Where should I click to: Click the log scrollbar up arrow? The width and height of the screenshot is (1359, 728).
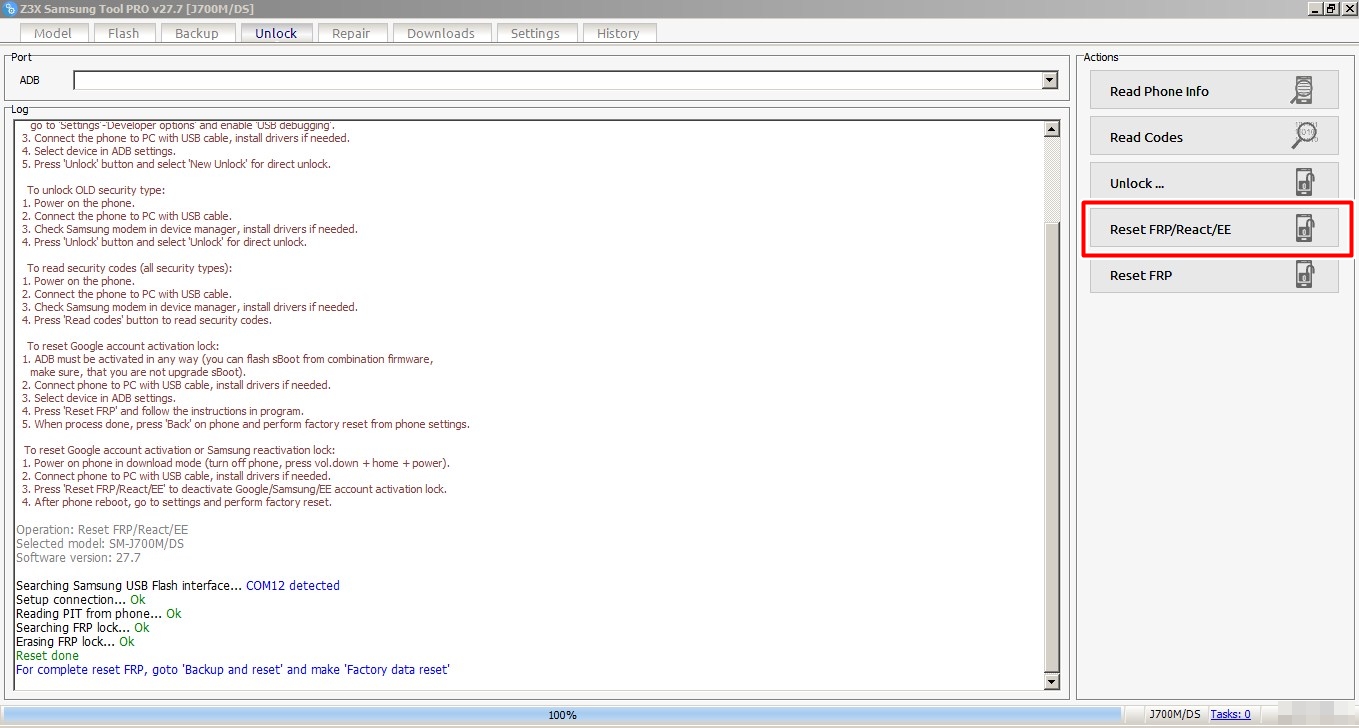pos(1051,129)
